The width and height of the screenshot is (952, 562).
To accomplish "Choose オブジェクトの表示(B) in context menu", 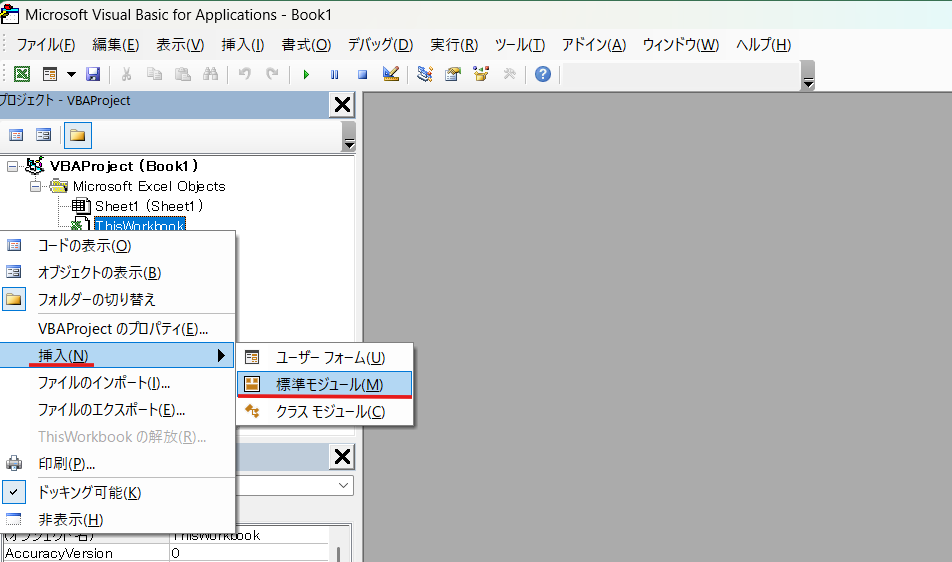I will pos(117,273).
